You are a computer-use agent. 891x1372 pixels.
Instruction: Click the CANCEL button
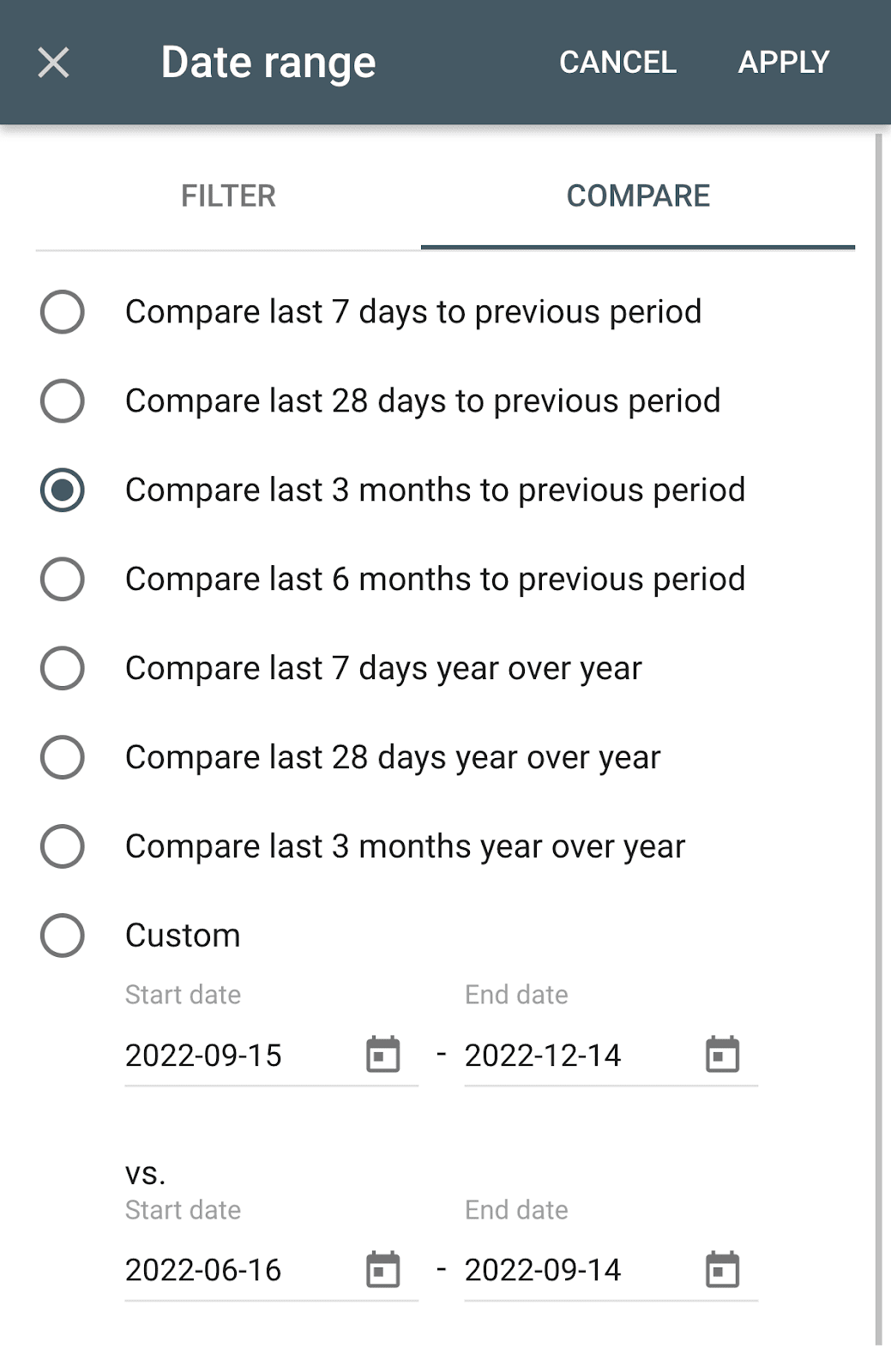click(x=617, y=63)
